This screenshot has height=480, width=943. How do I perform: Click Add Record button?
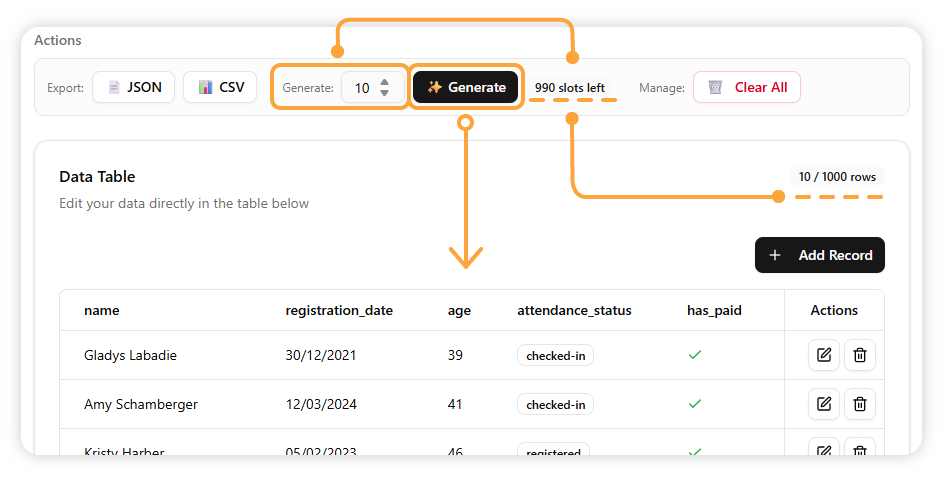pos(820,255)
